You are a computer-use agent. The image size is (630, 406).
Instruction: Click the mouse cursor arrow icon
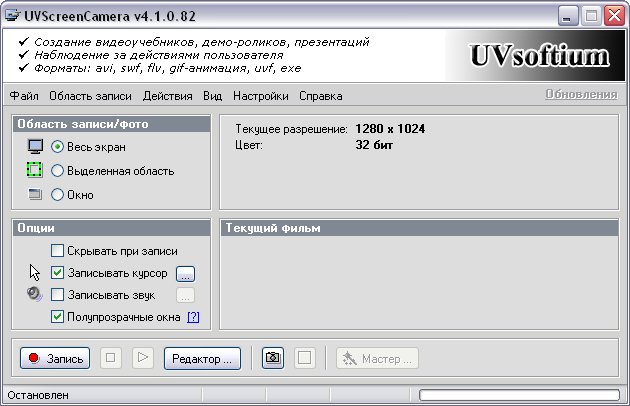36,272
